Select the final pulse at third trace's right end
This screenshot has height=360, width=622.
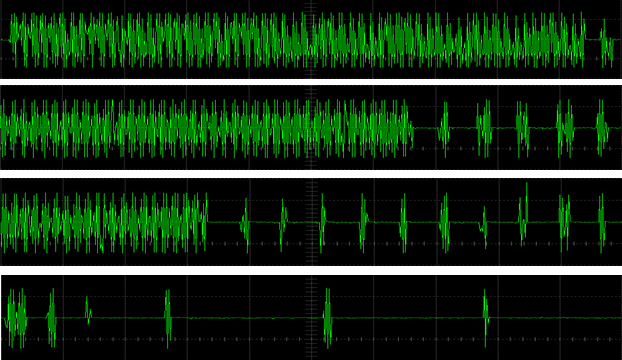(602, 223)
